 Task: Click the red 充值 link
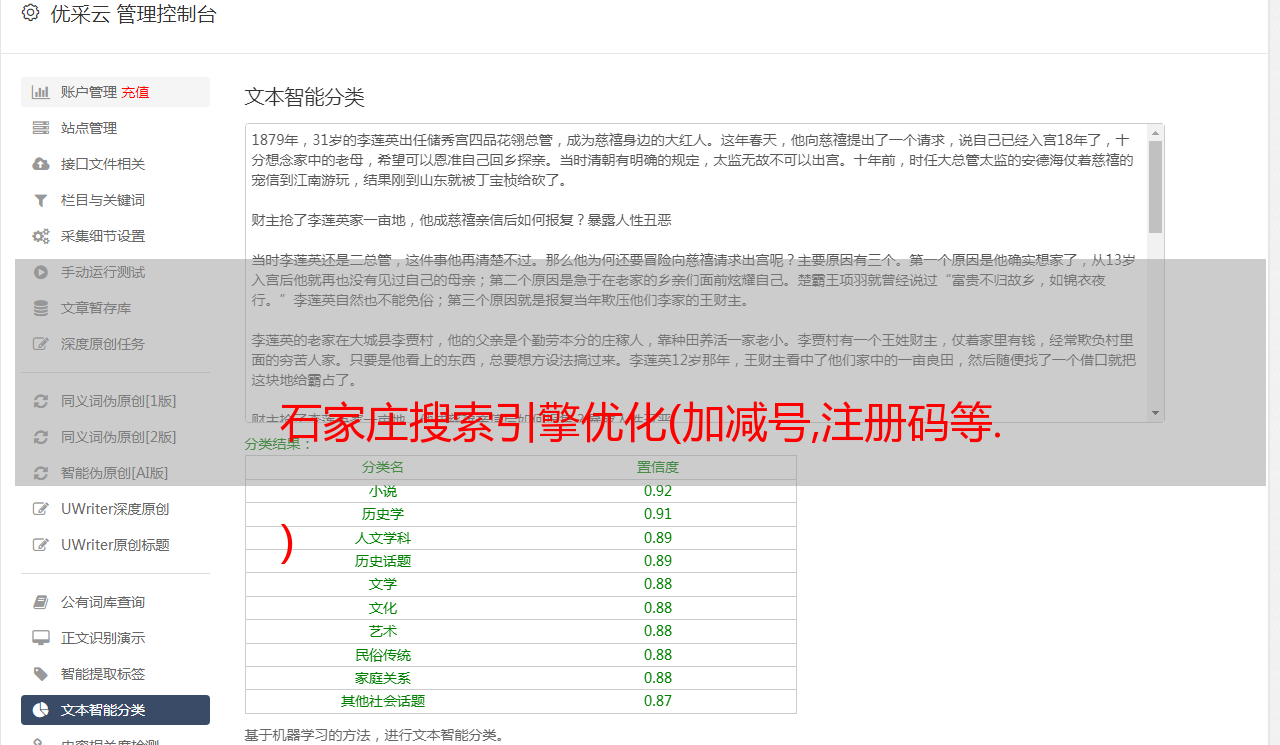coord(135,92)
